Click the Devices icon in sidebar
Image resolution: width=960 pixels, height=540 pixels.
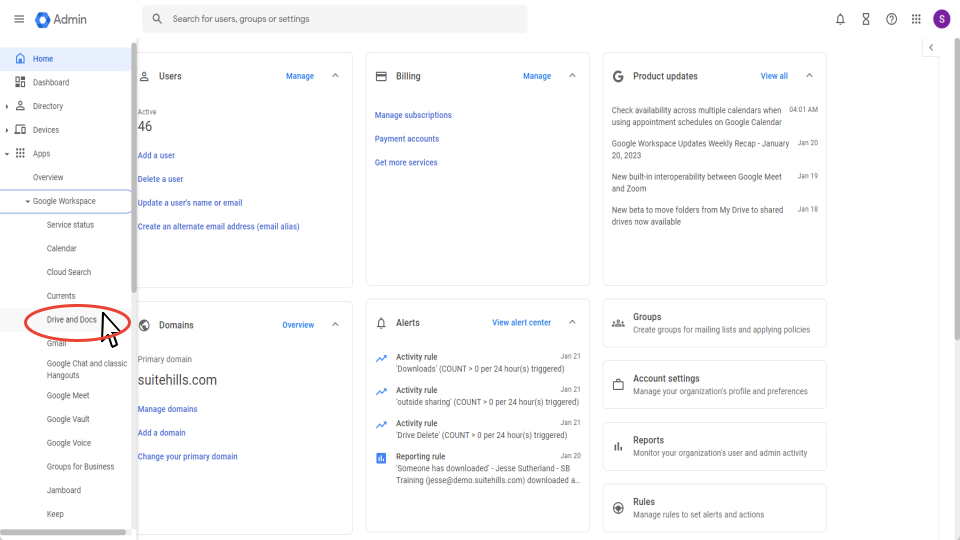[20, 130]
